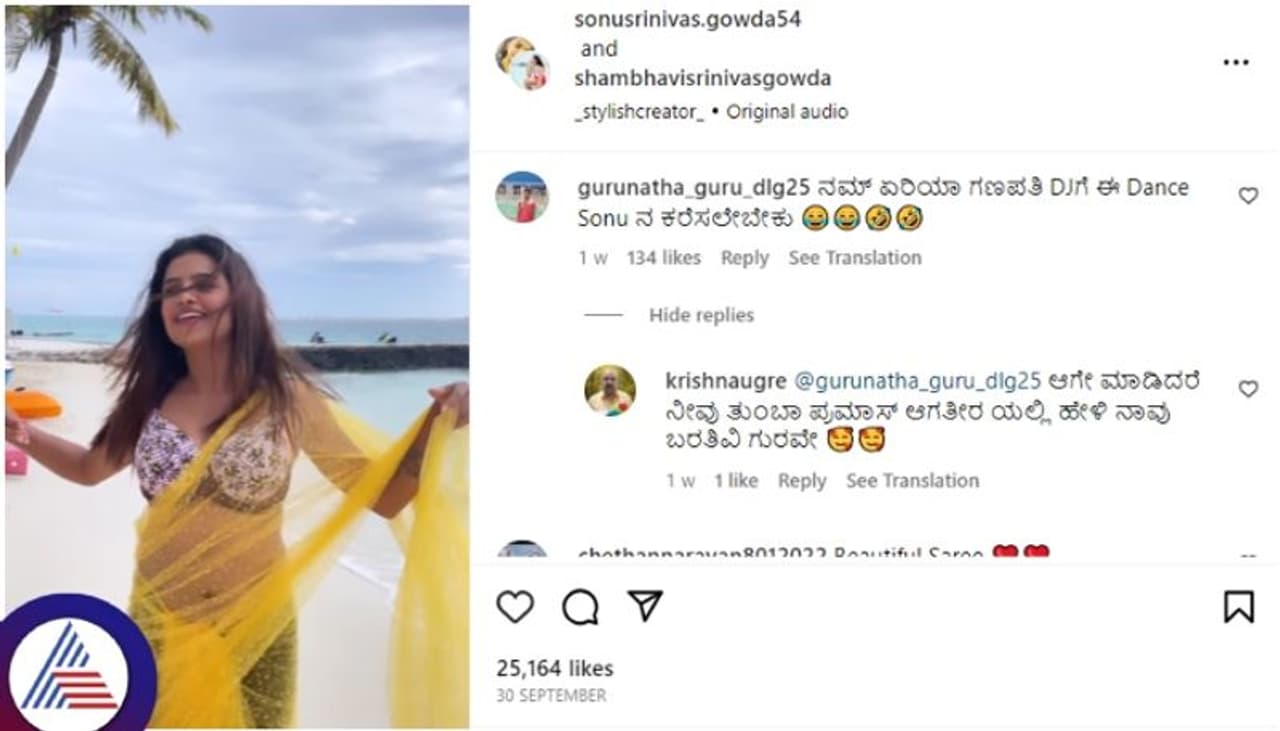Reply to krishnaugre's comment
The image size is (1280, 731).
[x=802, y=481]
